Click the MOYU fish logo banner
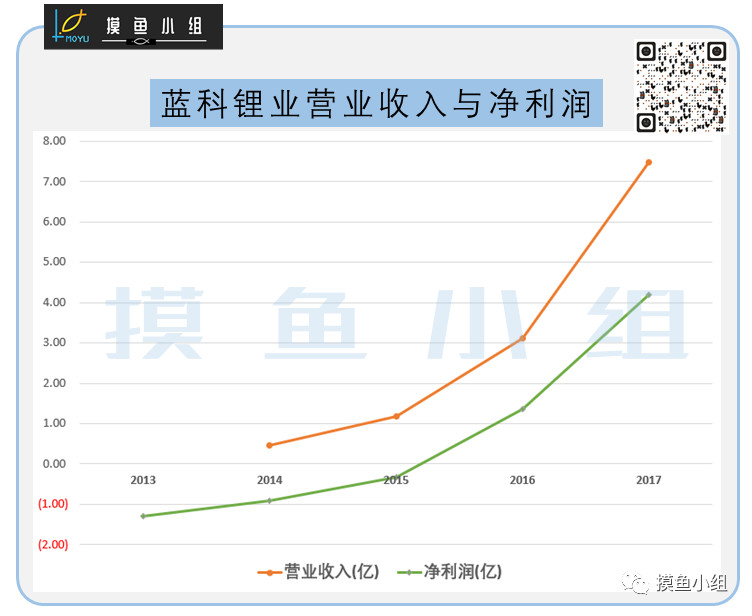This screenshot has width=752, height=616. point(133,27)
